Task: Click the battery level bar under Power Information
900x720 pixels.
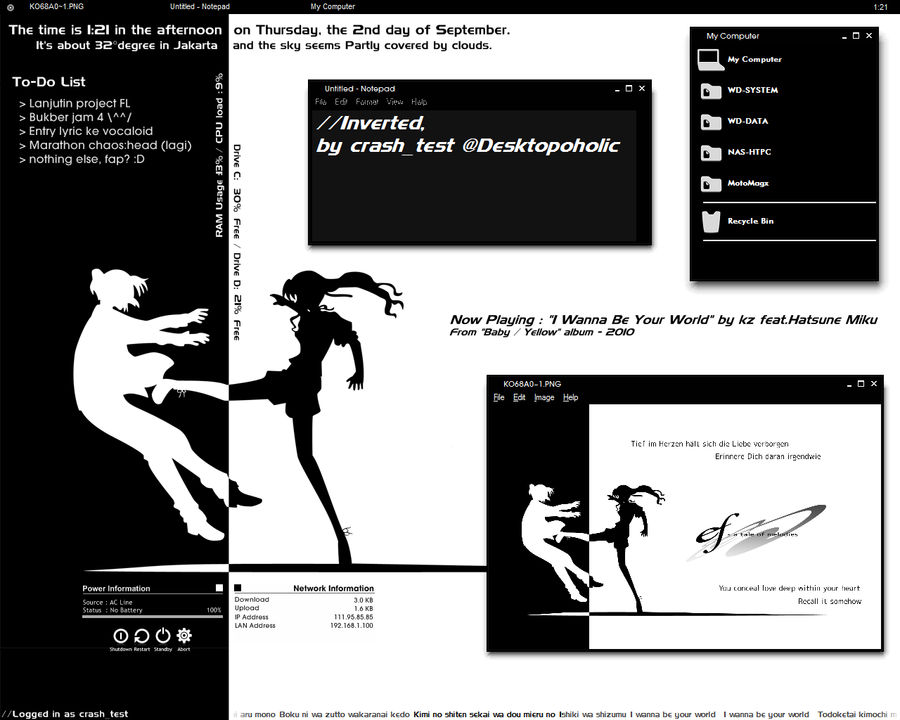Action: (152, 615)
